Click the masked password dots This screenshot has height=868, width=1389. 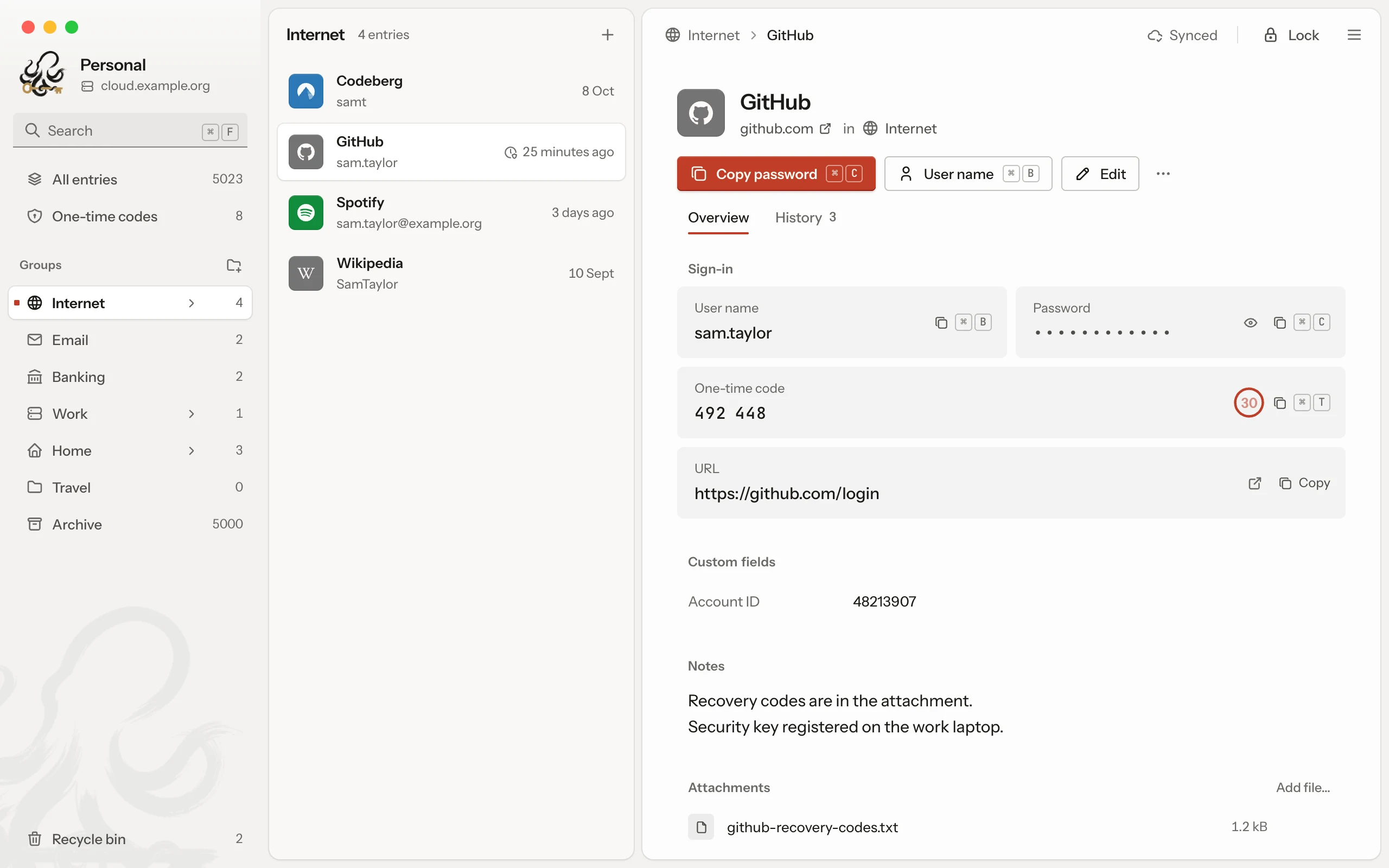[1101, 333]
